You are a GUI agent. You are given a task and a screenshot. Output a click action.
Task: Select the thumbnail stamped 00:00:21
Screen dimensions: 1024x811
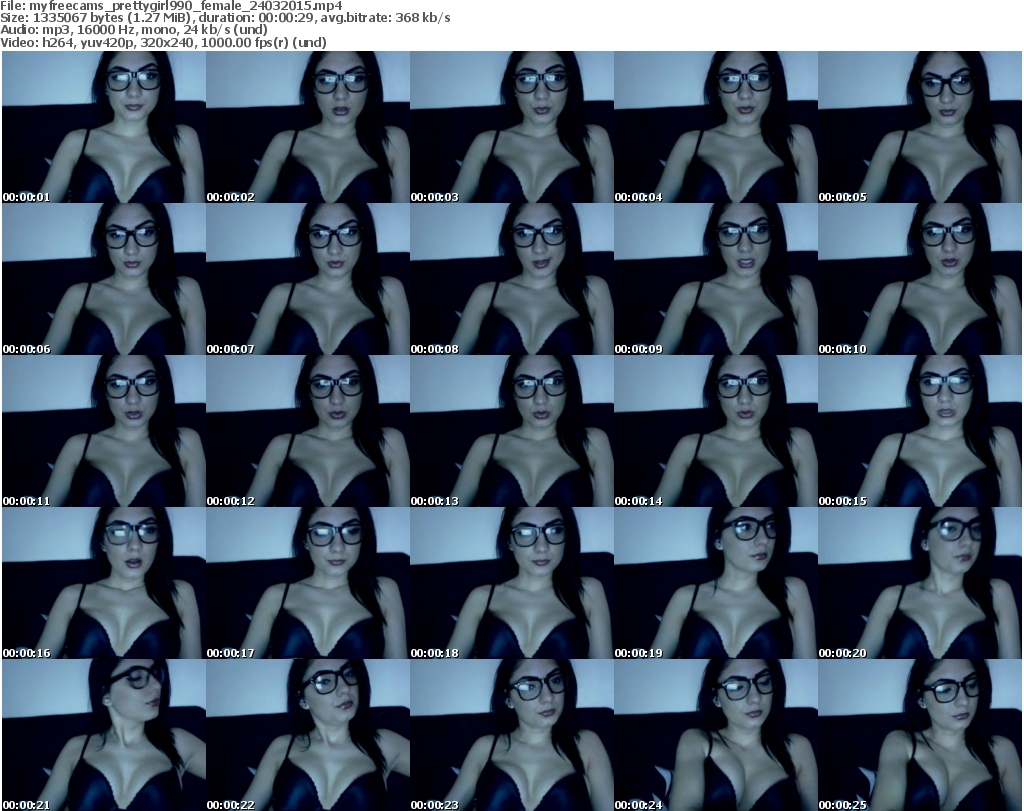[104, 735]
